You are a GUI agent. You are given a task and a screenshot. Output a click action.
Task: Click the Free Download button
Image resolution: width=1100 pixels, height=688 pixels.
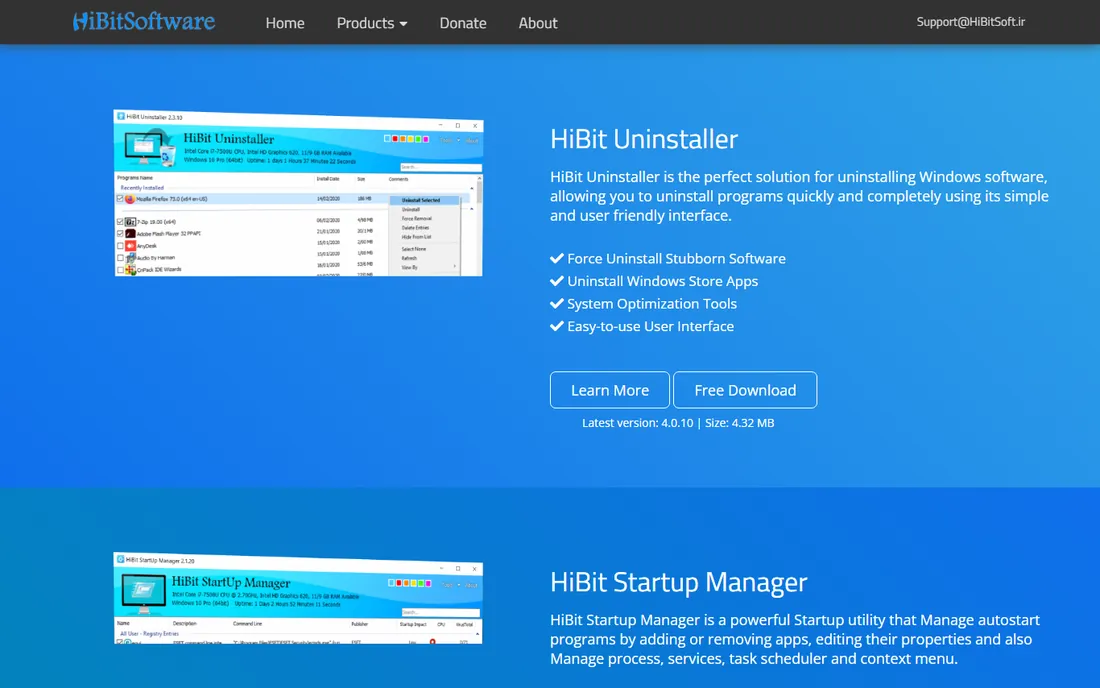(745, 390)
